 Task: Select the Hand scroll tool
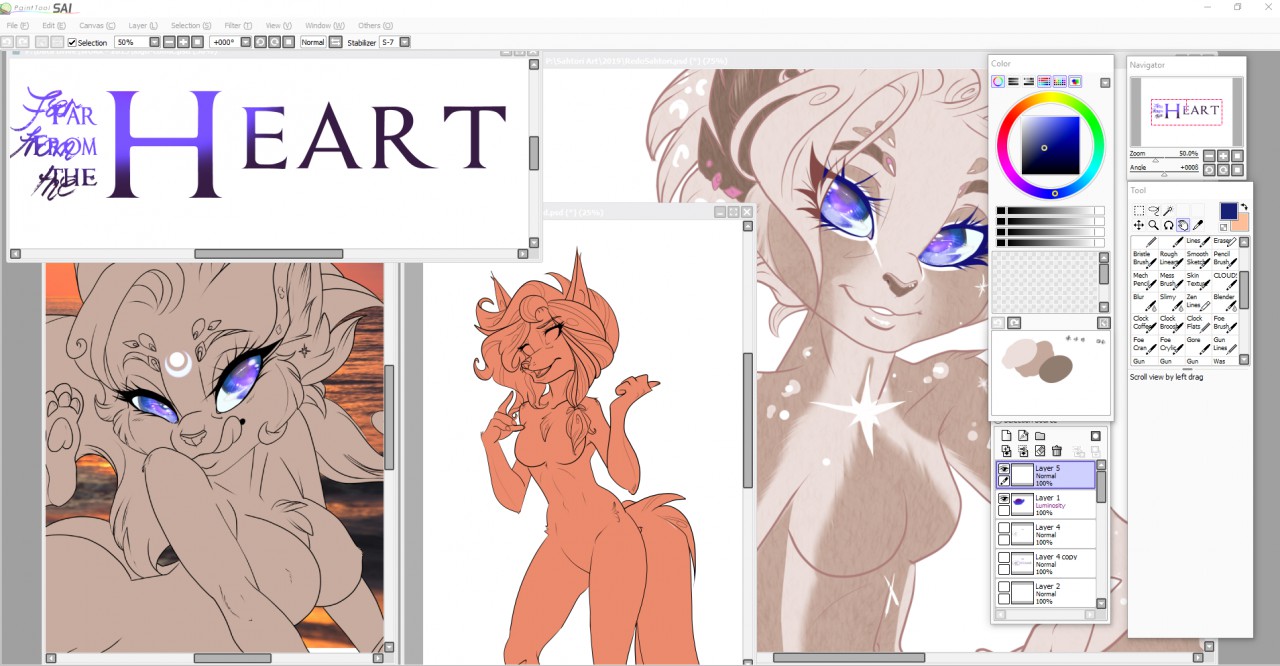point(1183,225)
